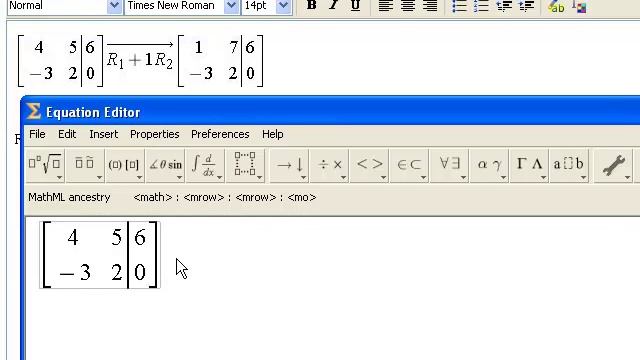The height and width of the screenshot is (360, 640).
Task: Open the Insert menu in Equation Editor
Action: (x=104, y=134)
